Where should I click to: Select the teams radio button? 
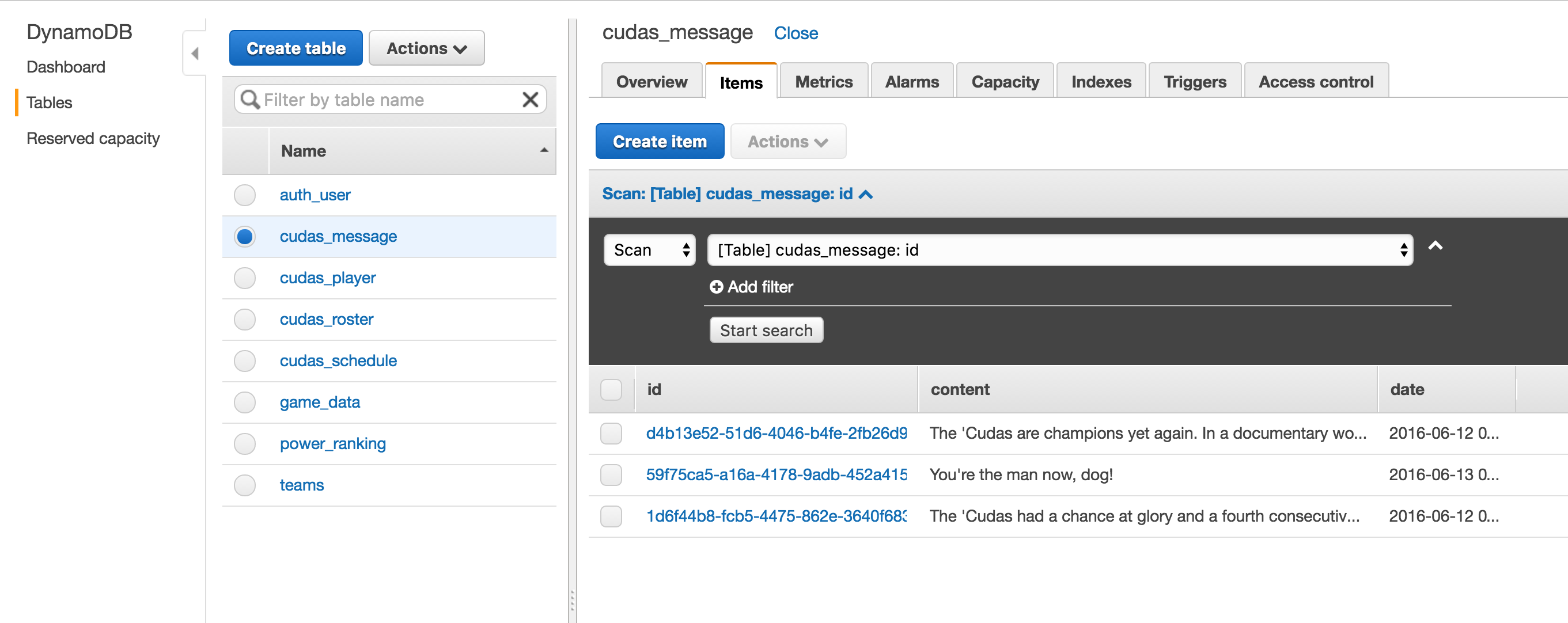click(245, 485)
